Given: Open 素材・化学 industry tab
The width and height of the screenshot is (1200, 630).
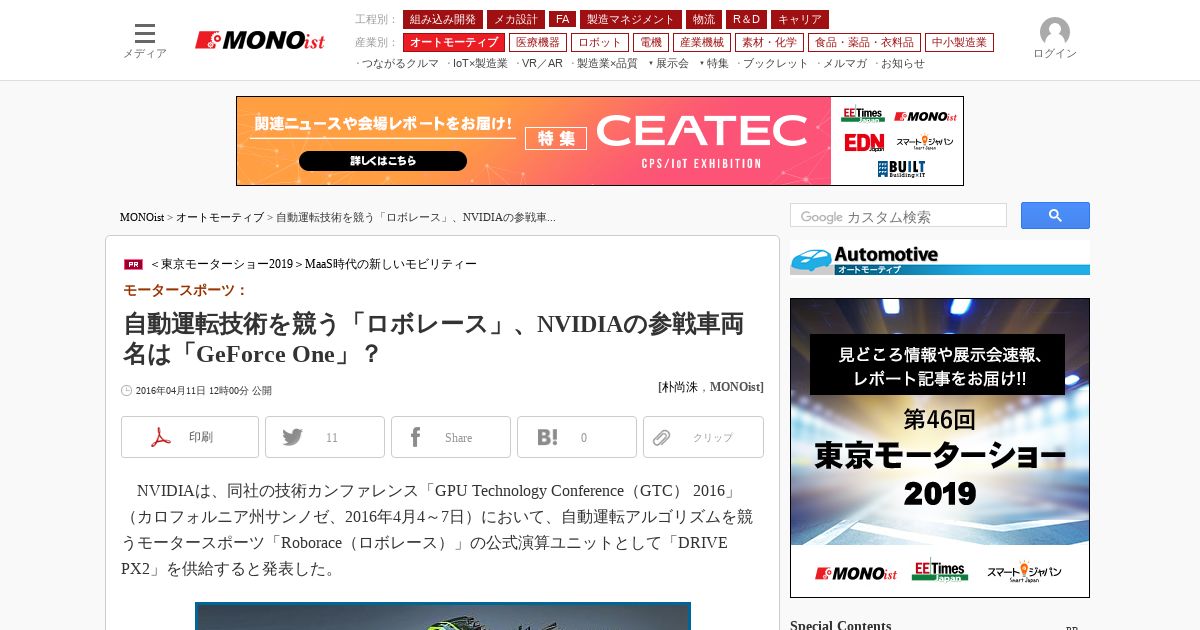Looking at the screenshot, I should tap(770, 42).
